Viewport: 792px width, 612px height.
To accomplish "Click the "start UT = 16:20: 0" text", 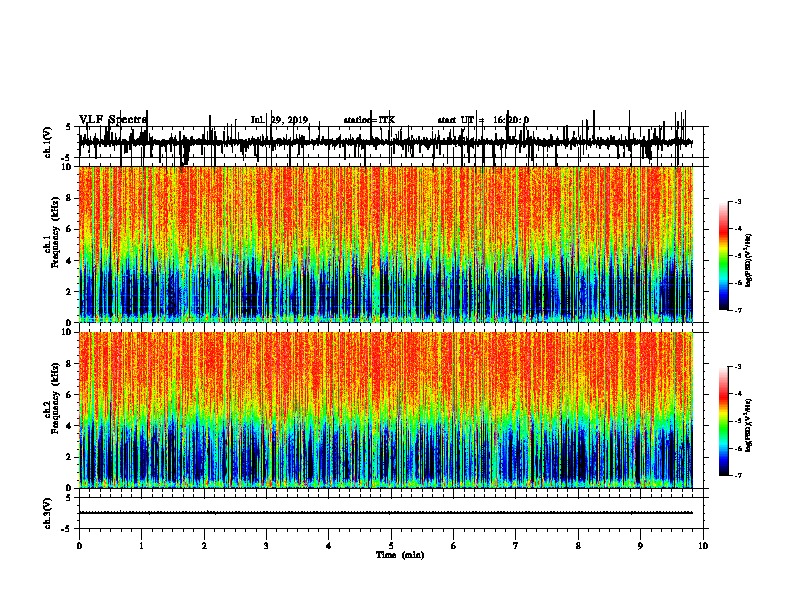I will [483, 120].
